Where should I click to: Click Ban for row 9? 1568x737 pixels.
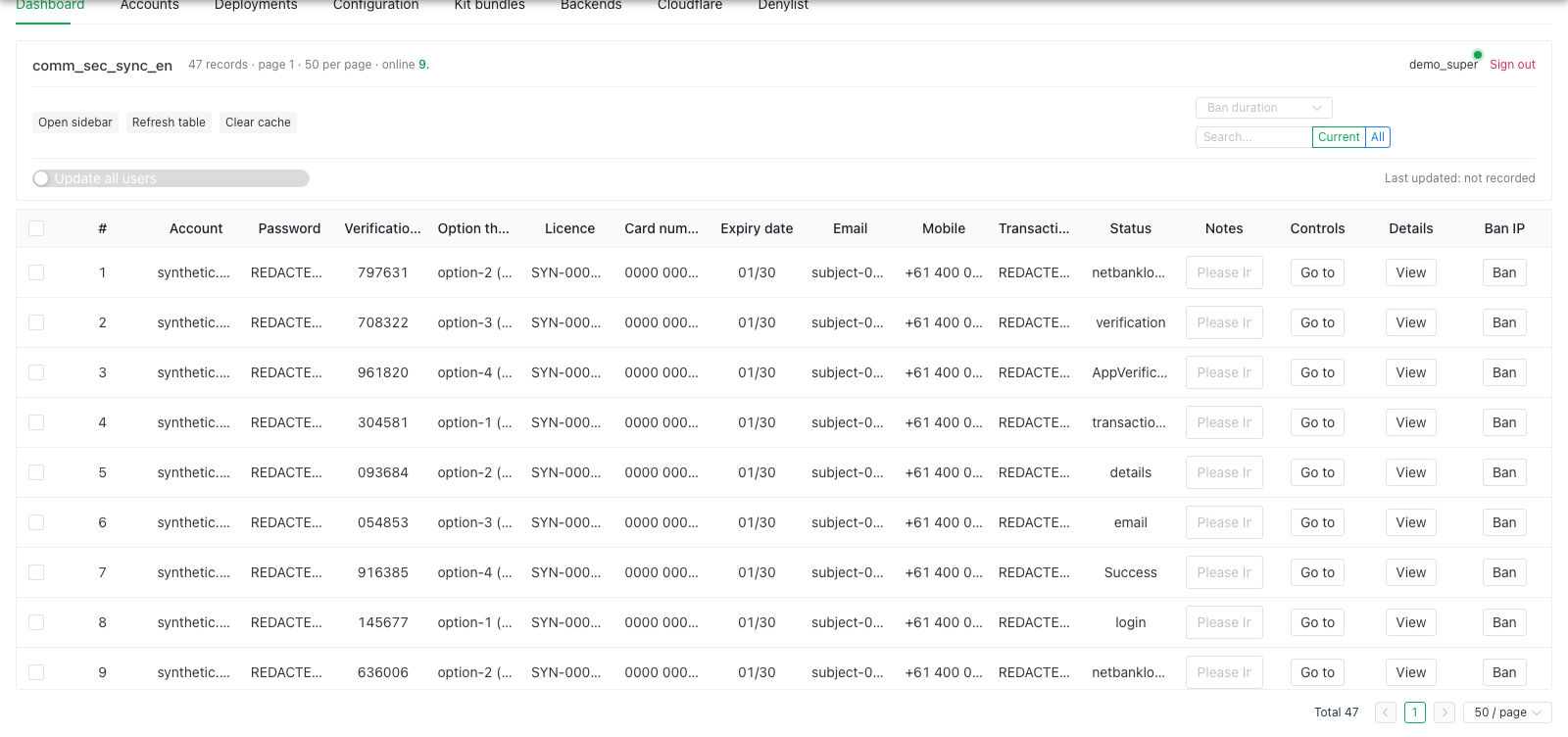pyautogui.click(x=1504, y=672)
